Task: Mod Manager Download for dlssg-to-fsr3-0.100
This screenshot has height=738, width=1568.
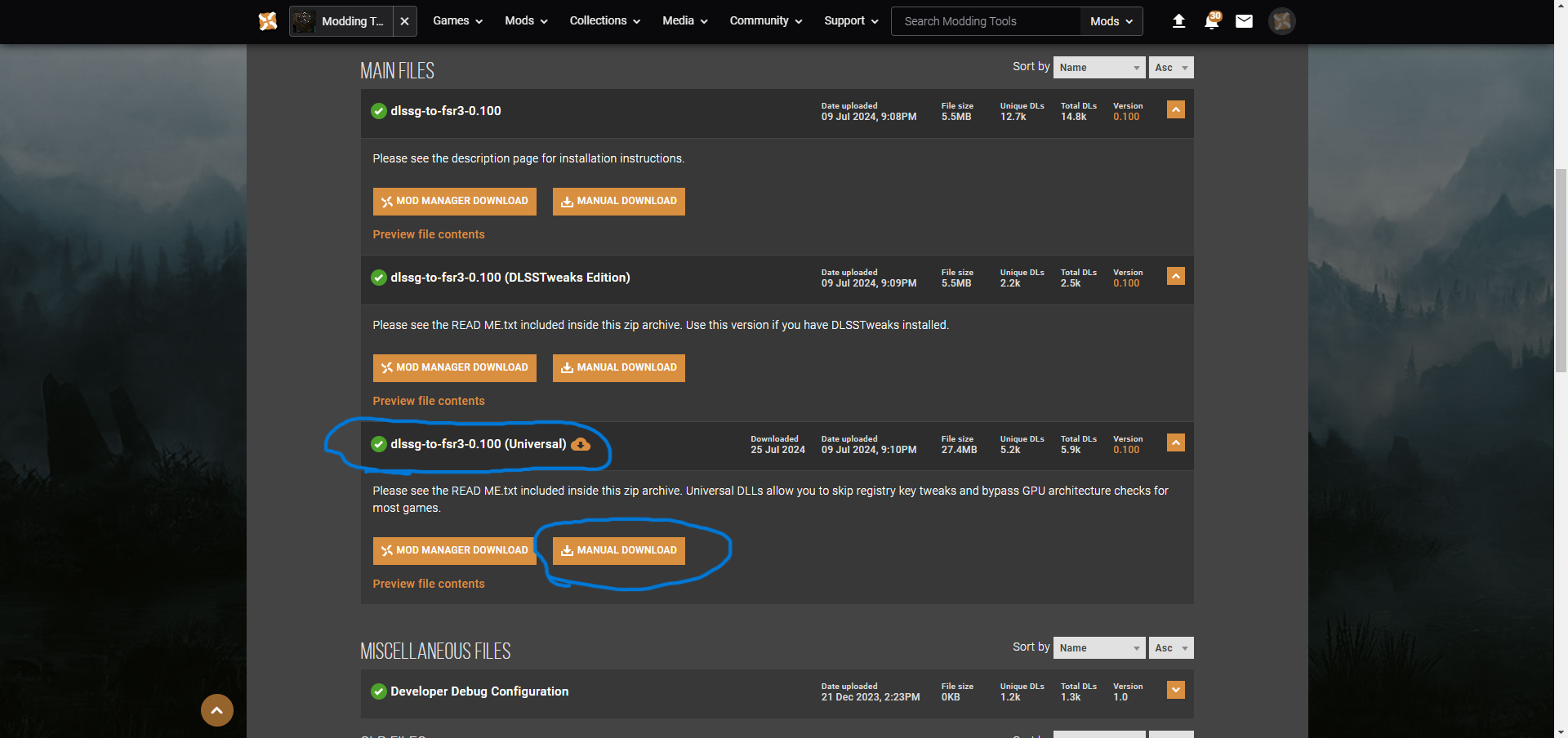Action: point(455,202)
